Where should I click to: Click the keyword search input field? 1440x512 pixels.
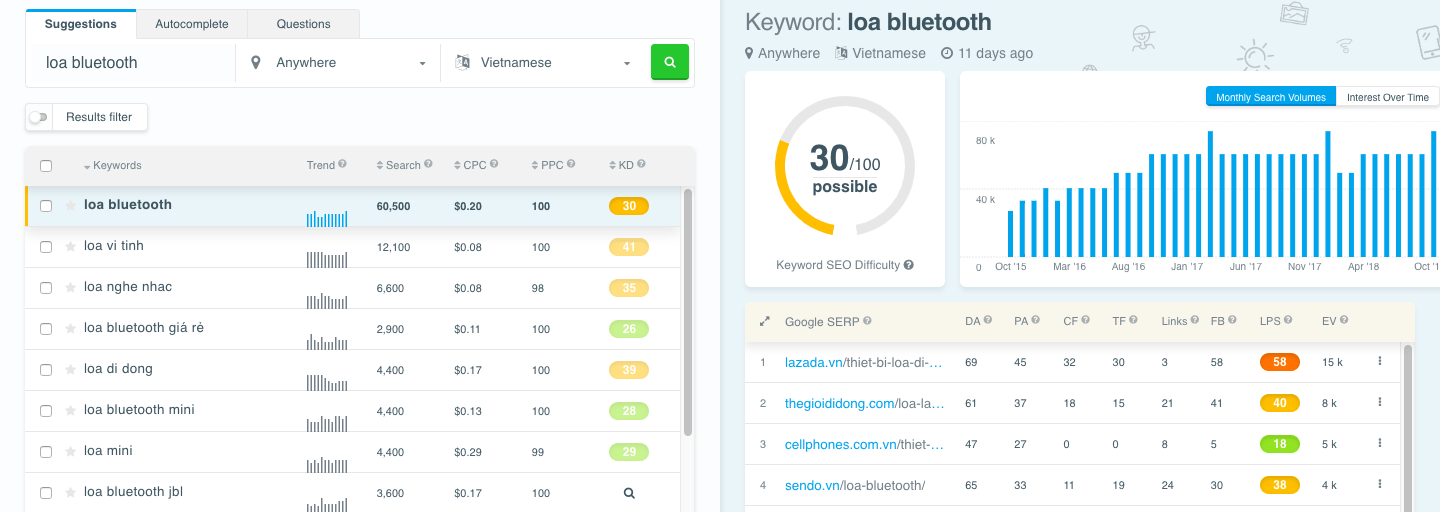(131, 62)
